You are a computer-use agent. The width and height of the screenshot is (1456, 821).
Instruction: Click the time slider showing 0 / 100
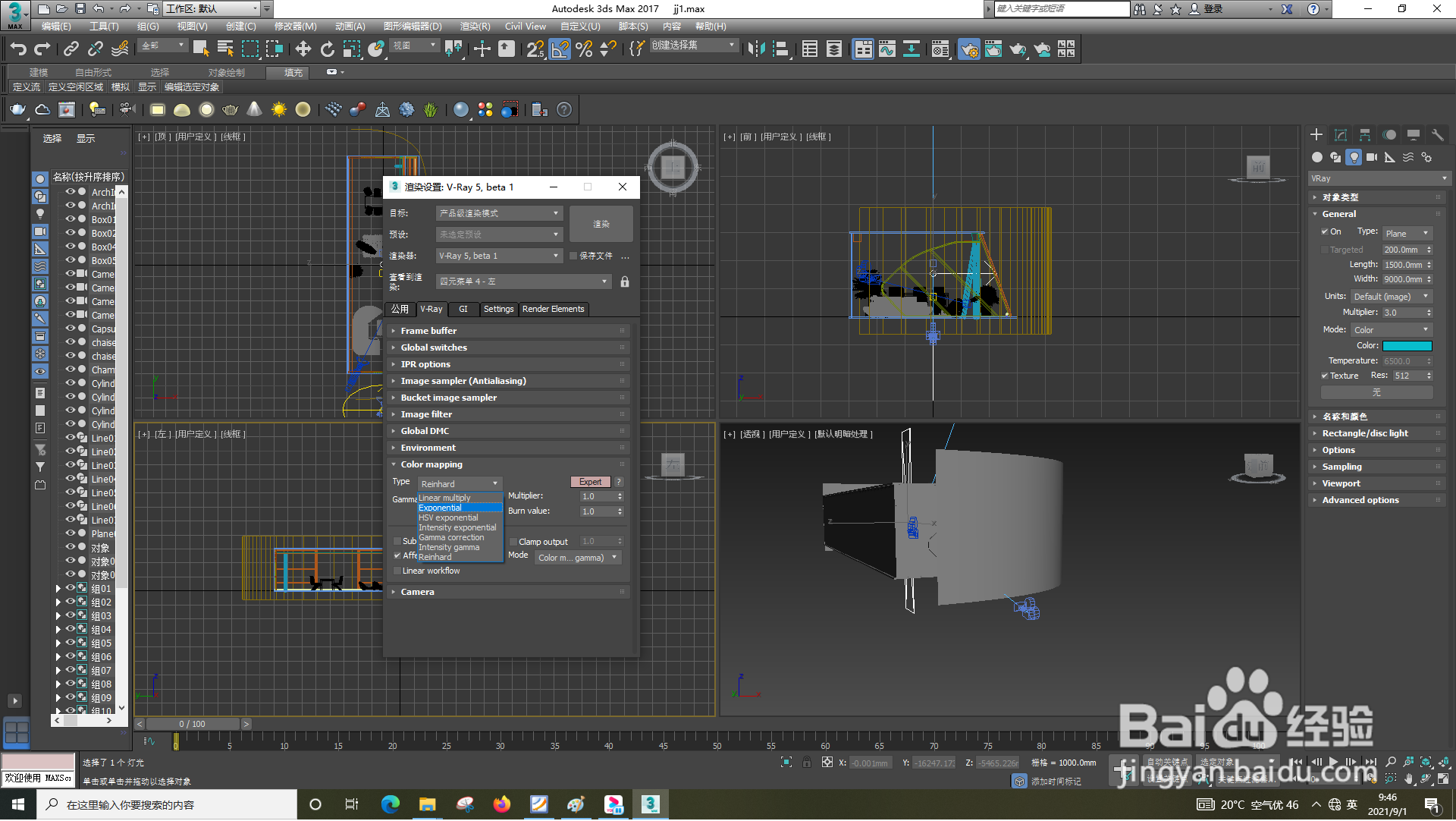pos(193,725)
